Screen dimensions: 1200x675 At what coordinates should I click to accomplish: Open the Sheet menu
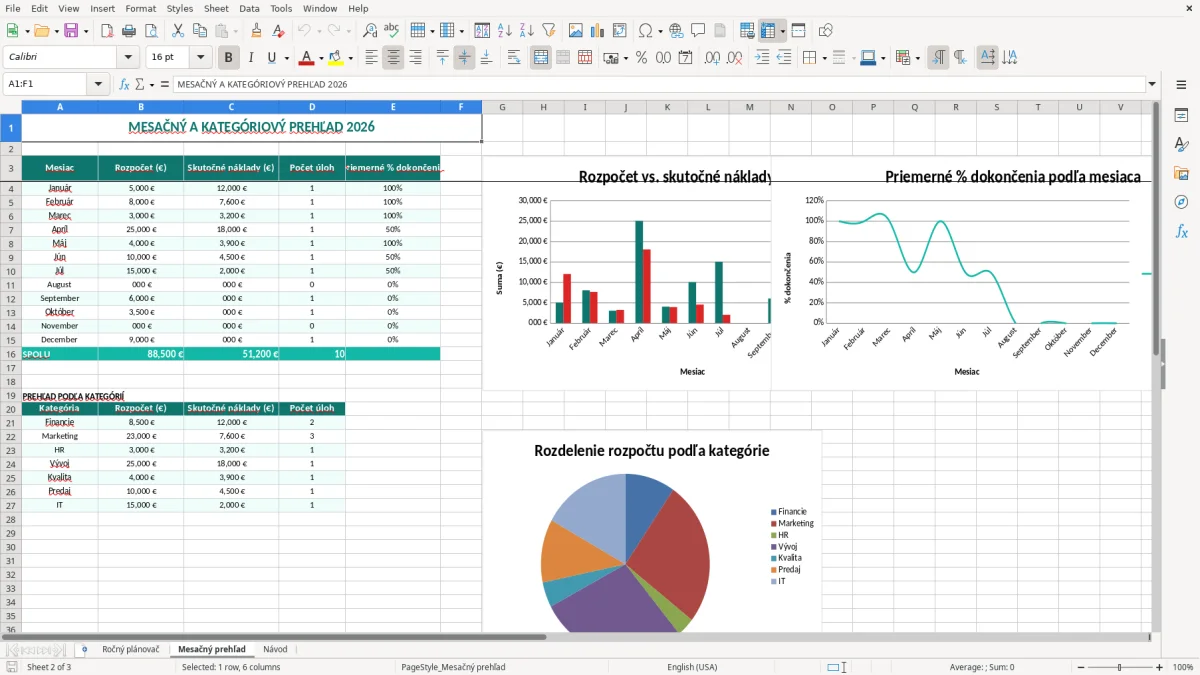[x=216, y=8]
